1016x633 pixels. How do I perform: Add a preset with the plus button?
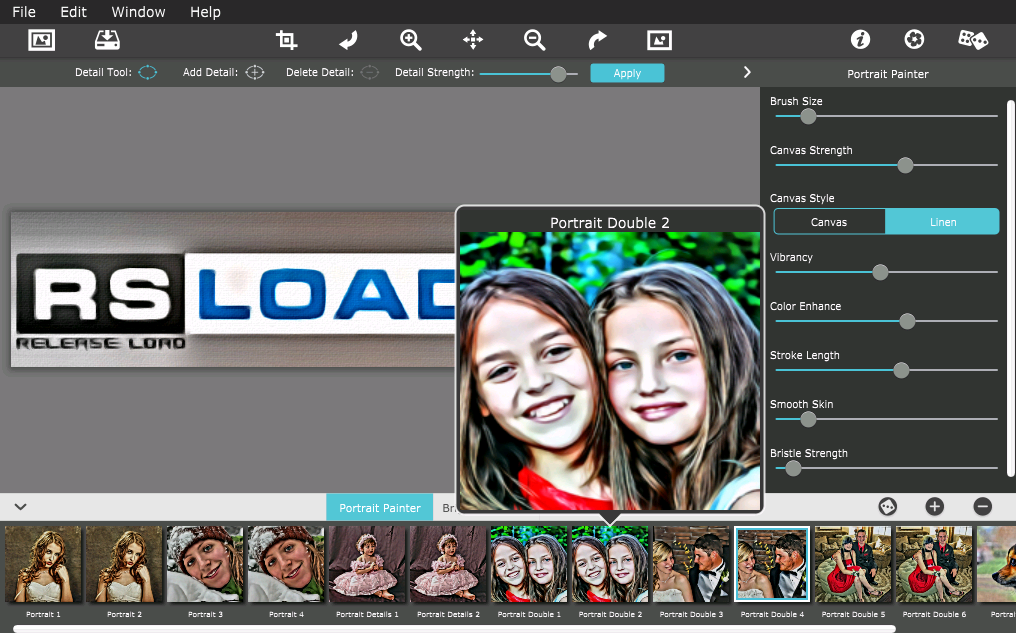pyautogui.click(x=934, y=507)
